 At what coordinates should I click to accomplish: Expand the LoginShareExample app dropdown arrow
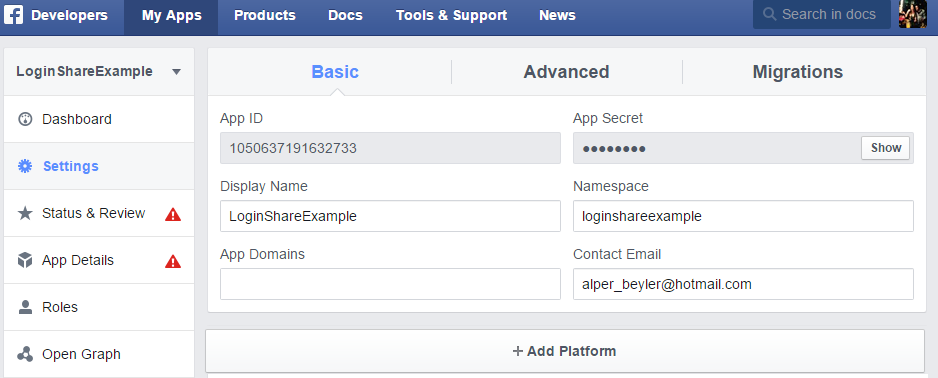(176, 72)
